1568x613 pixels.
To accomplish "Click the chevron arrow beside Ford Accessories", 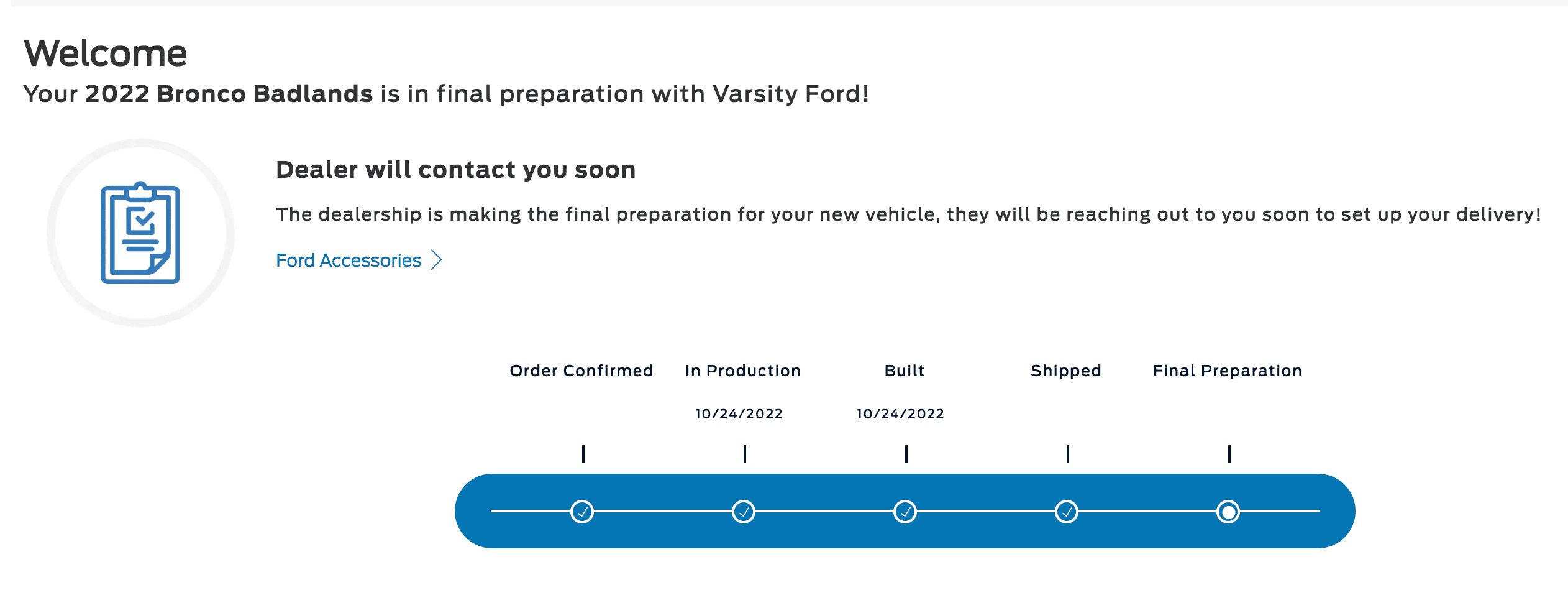I will [x=437, y=260].
